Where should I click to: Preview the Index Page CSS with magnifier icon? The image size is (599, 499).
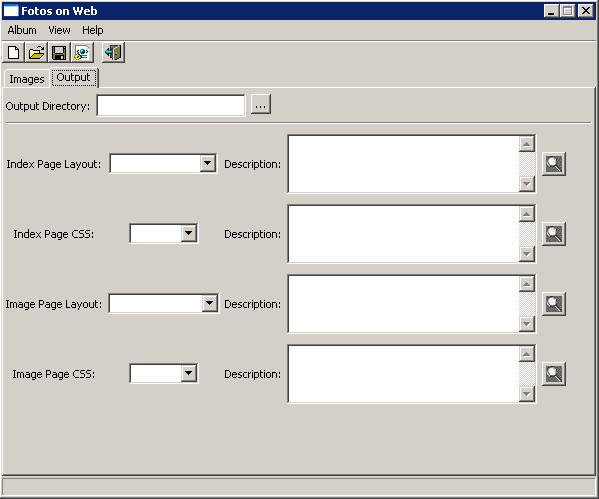(554, 234)
